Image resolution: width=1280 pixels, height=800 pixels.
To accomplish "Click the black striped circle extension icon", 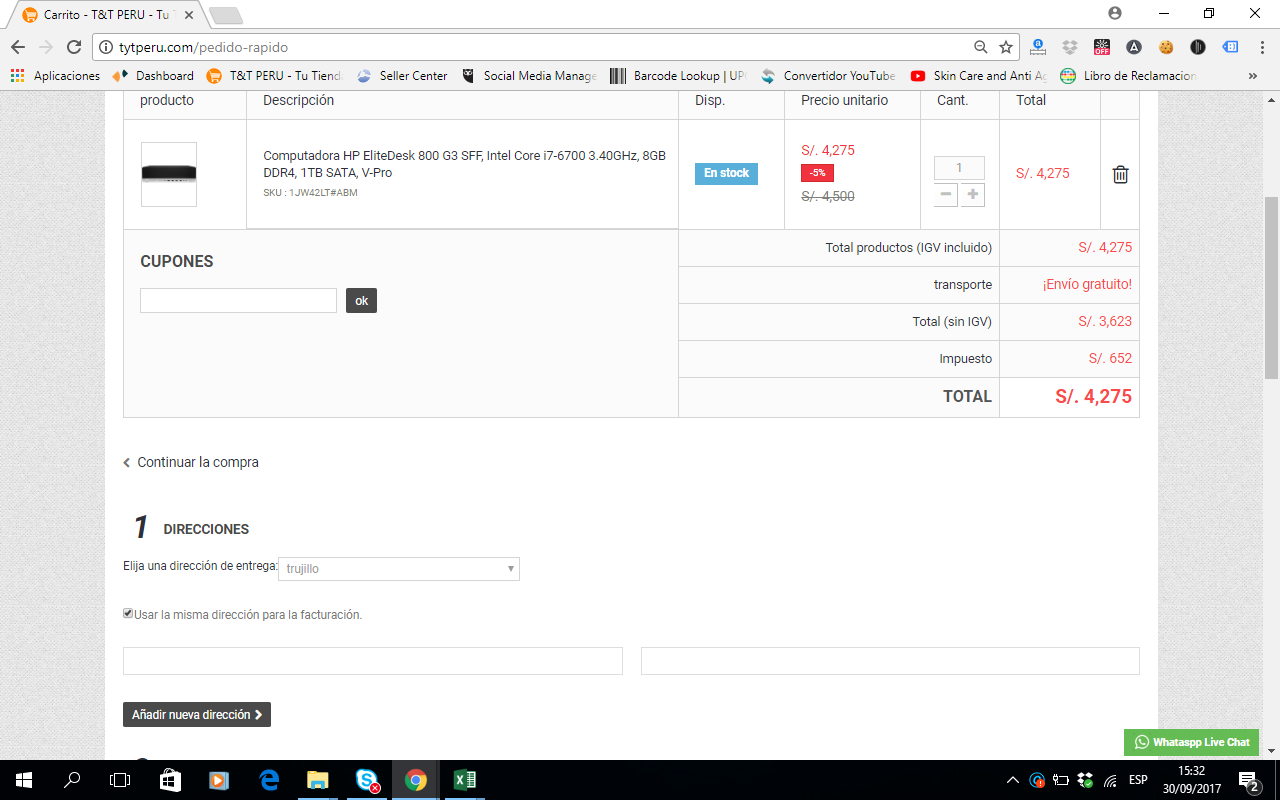I will point(1198,47).
